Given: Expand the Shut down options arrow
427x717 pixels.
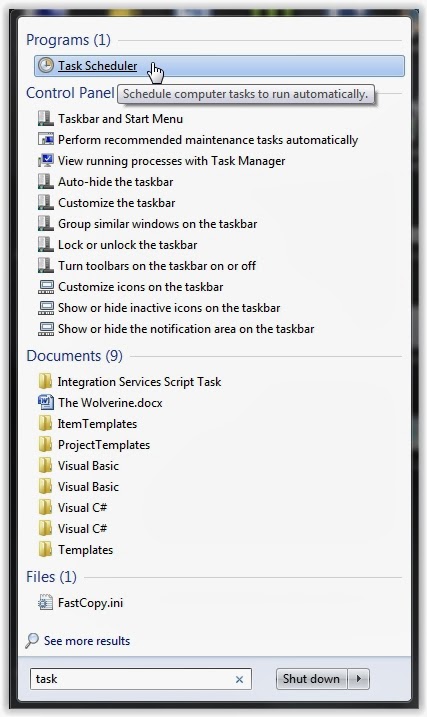Looking at the screenshot, I should 359,679.
